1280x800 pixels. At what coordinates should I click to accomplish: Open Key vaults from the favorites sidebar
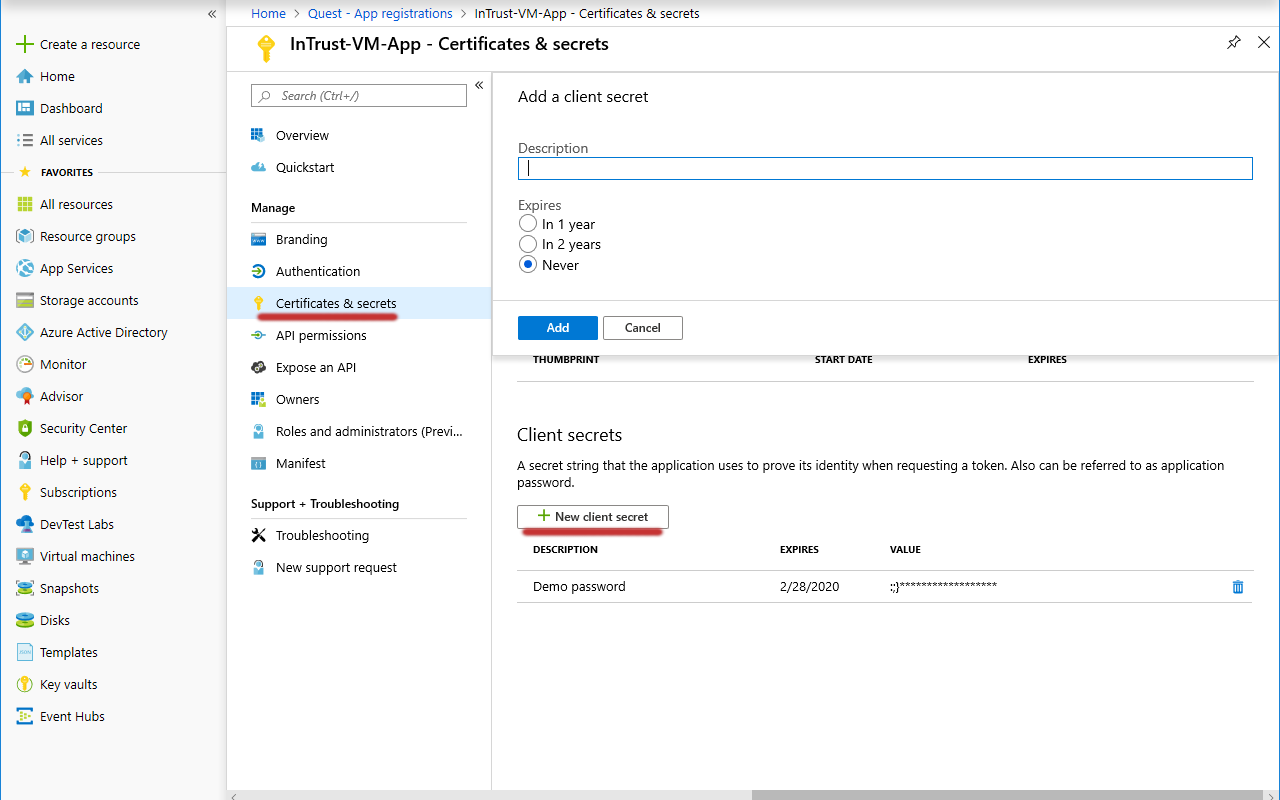point(68,684)
